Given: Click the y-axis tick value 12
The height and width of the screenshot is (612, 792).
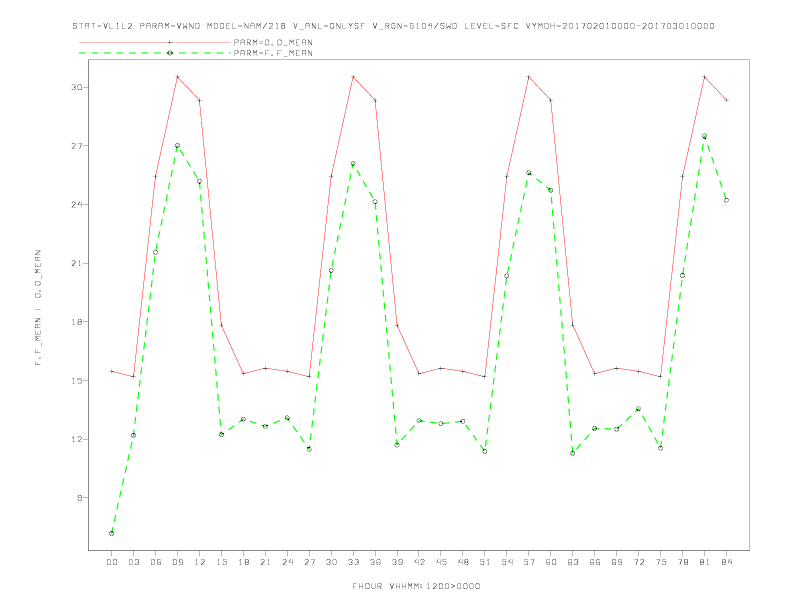Looking at the screenshot, I should (77, 439).
